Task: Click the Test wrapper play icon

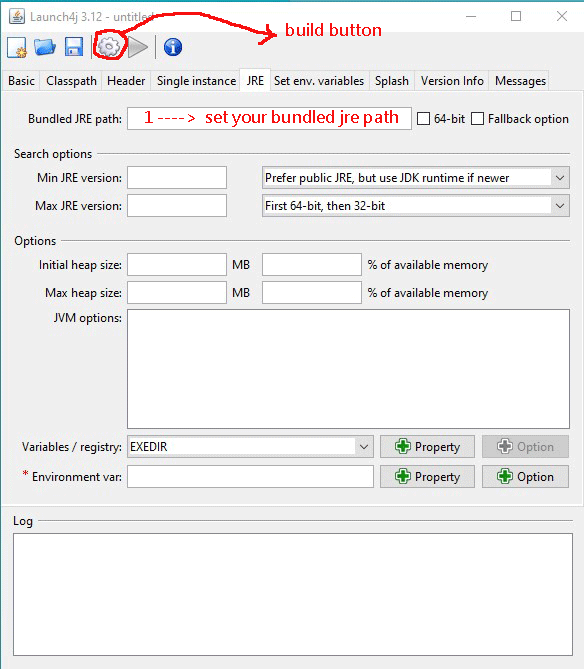Action: 137,47
